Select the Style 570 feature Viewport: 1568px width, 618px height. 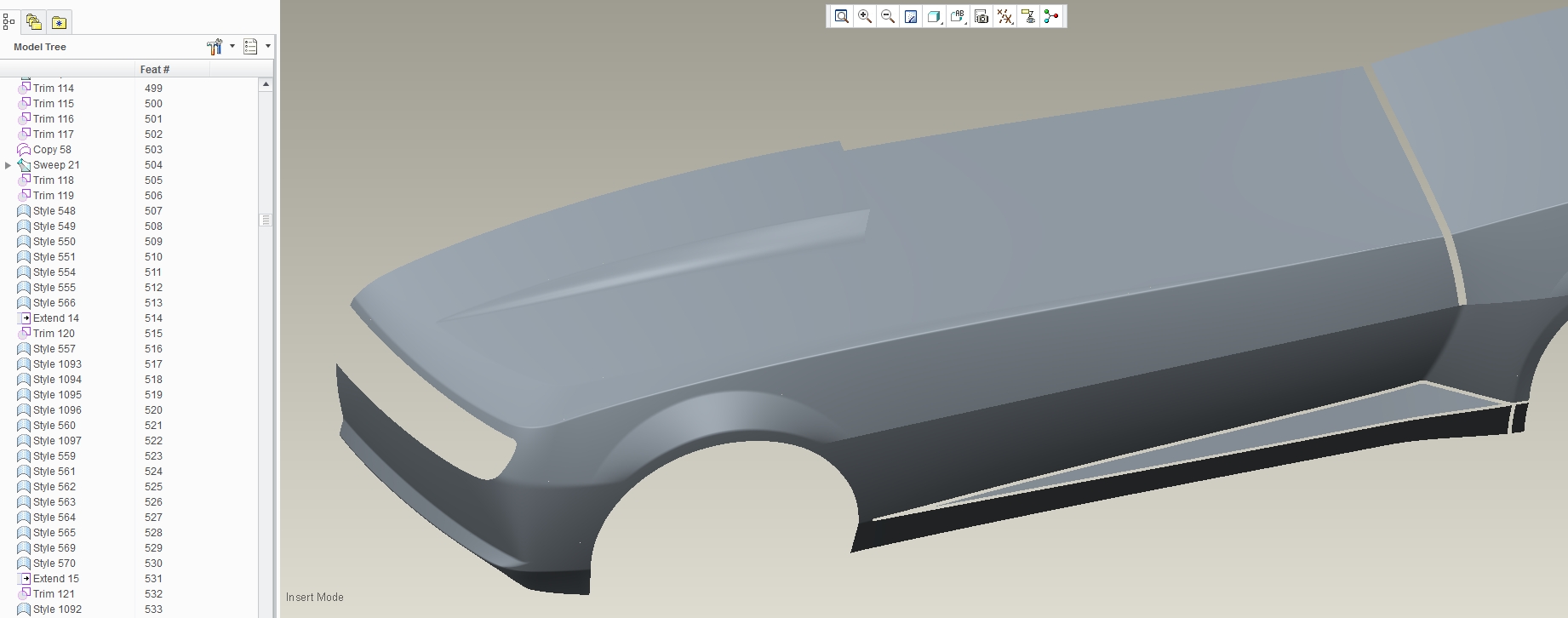click(46, 564)
